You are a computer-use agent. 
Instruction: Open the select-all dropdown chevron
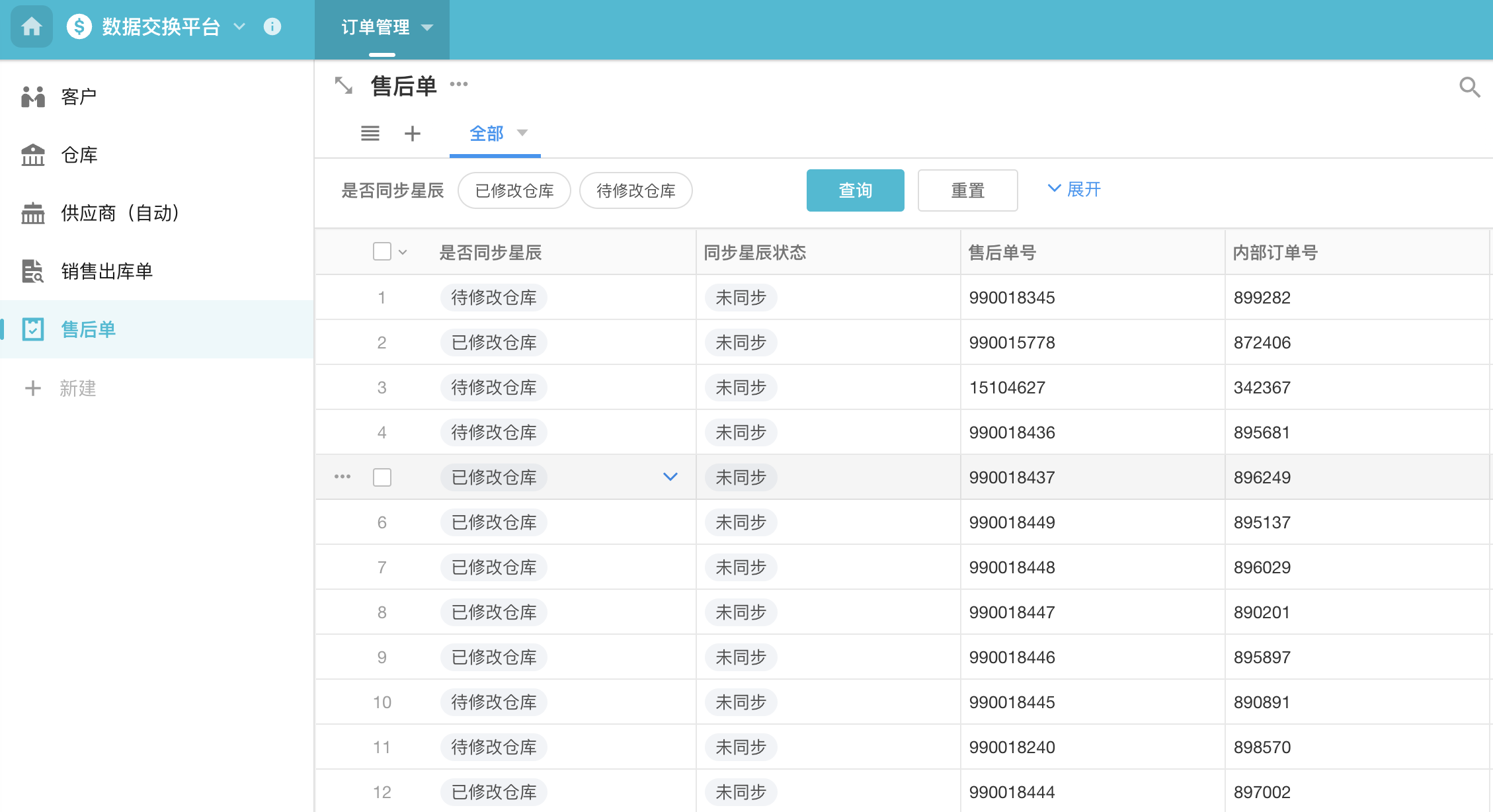(403, 252)
